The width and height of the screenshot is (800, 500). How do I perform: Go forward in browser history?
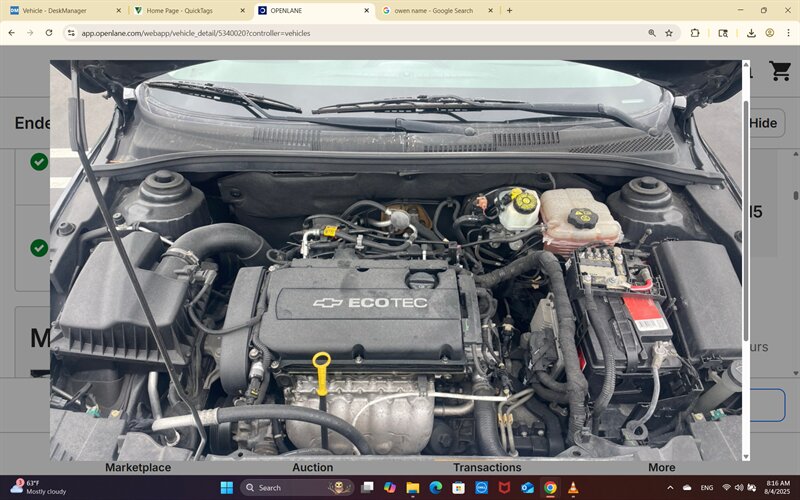coord(30,33)
